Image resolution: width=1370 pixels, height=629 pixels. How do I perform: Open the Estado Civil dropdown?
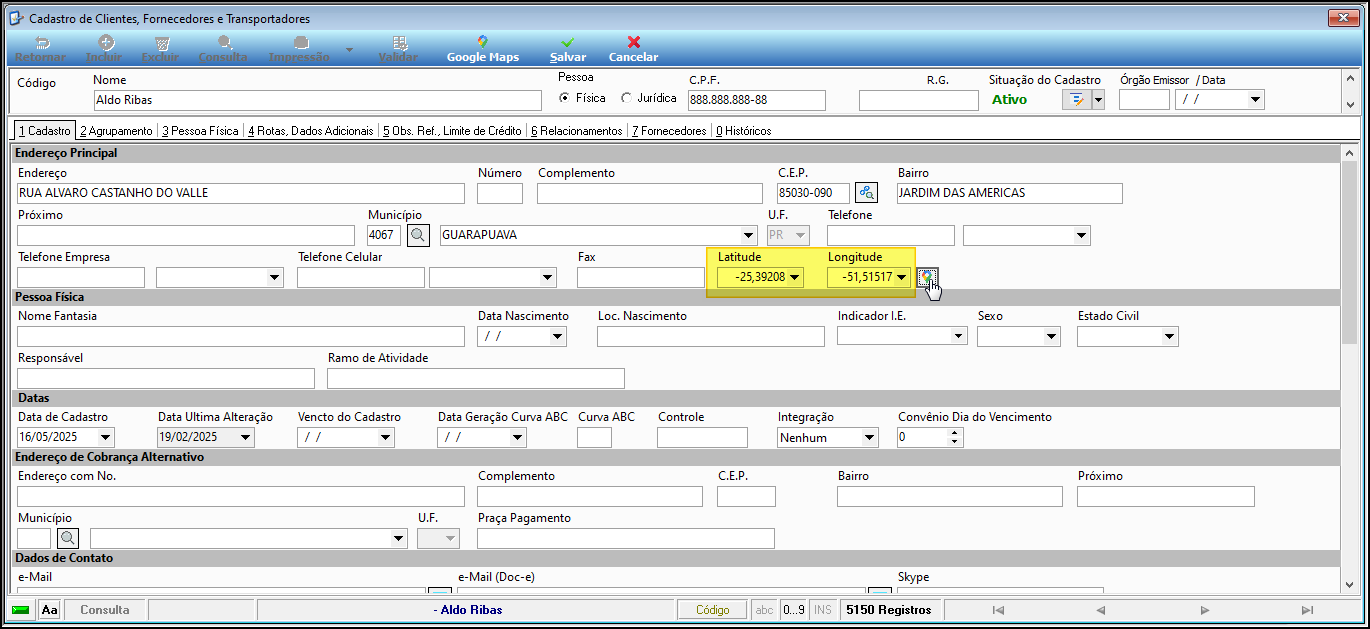[x=1169, y=337]
